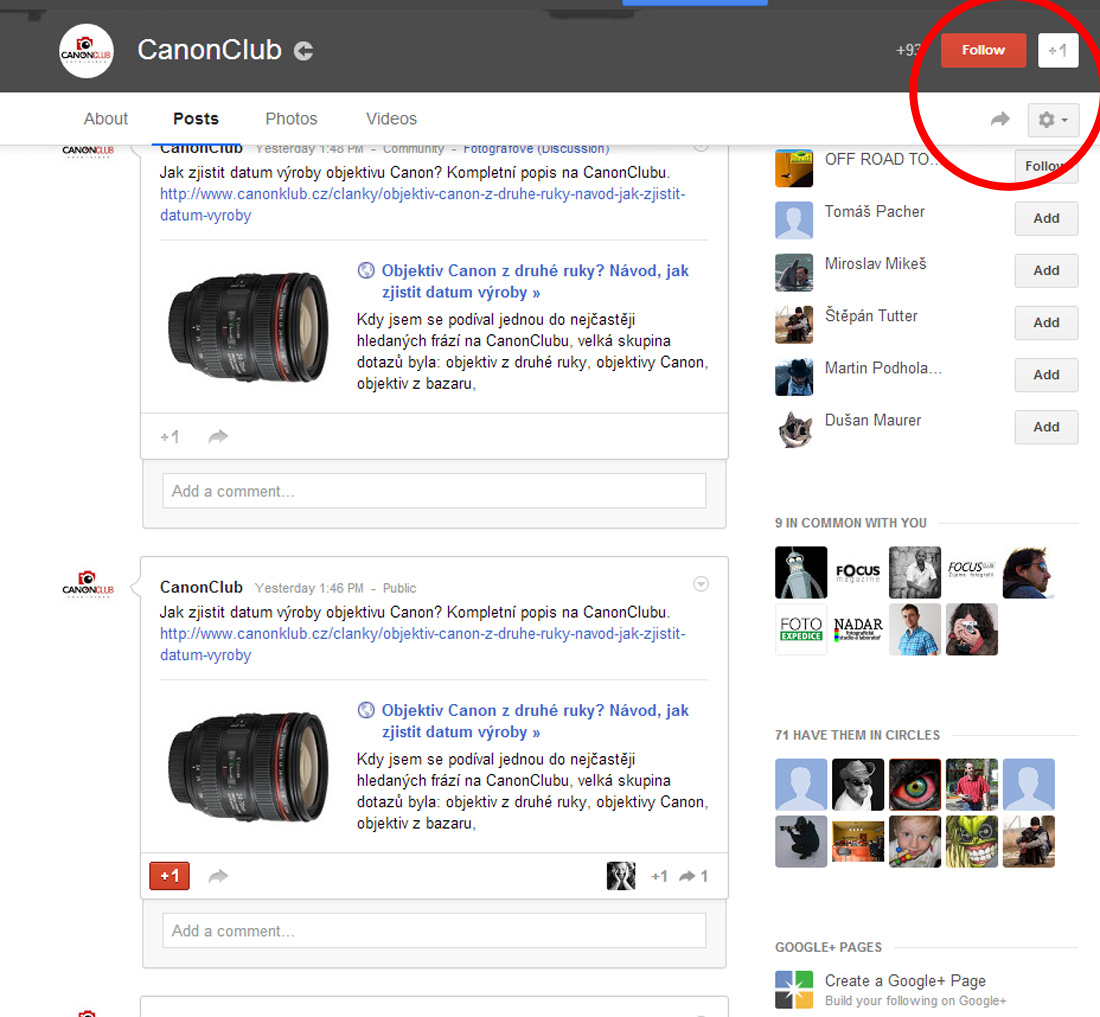Open OFF ROAD TO page avatar

pyautogui.click(x=793, y=168)
